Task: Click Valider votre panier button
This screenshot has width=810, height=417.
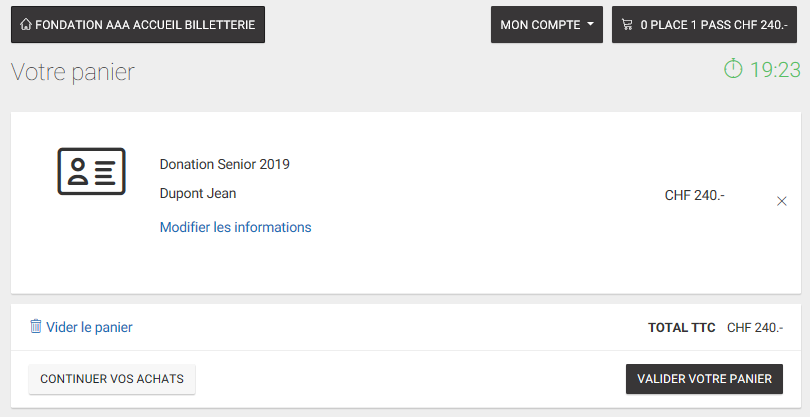Action: 704,379
